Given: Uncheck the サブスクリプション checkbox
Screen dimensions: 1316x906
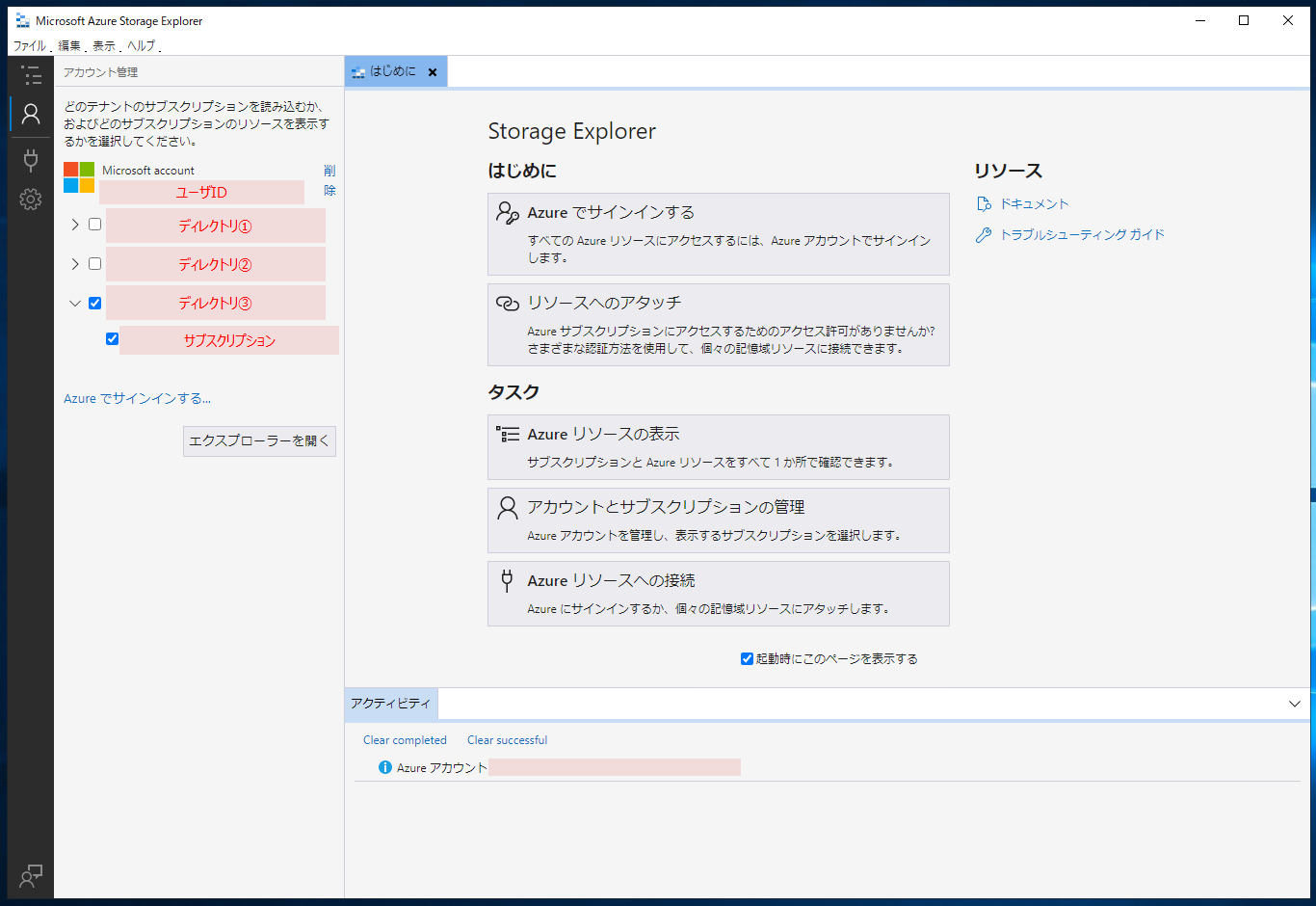Looking at the screenshot, I should [x=112, y=338].
